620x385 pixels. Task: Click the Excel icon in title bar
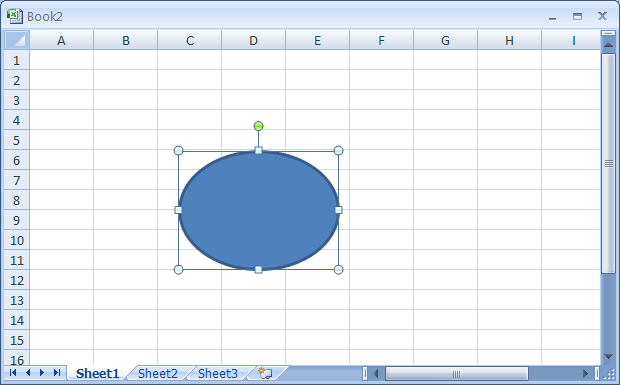15,16
